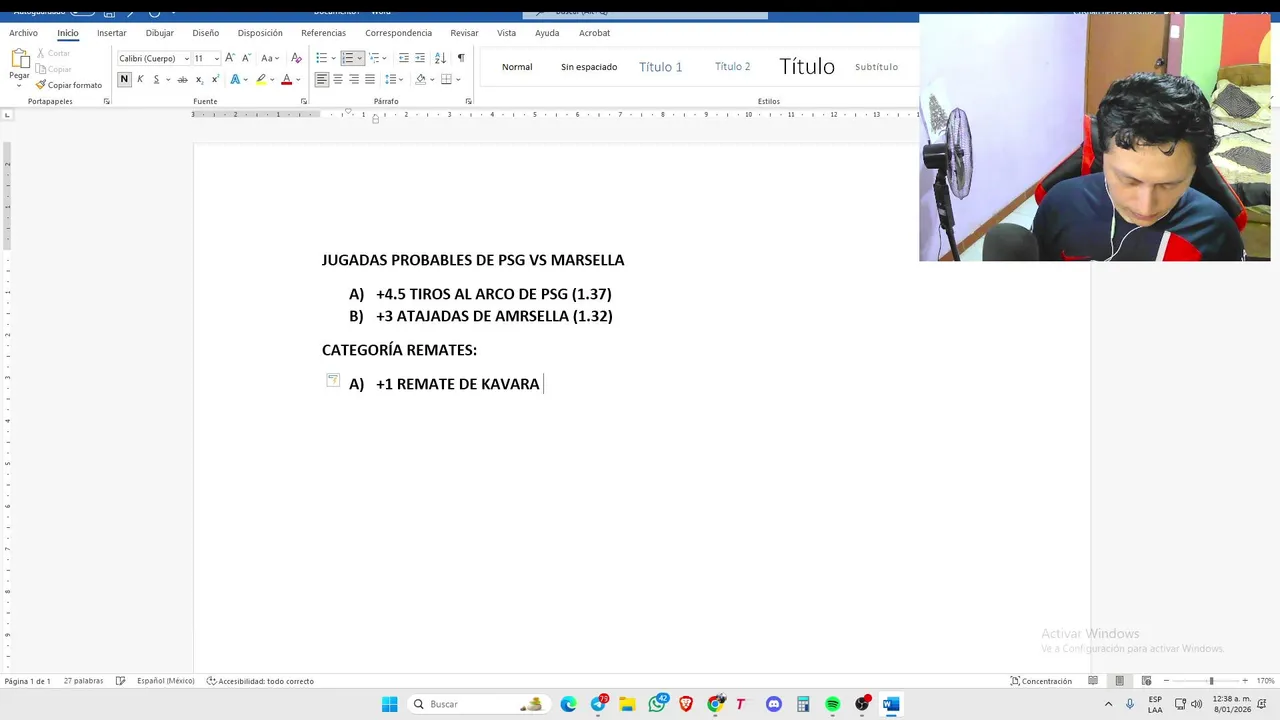Toggle subscript formatting
The height and width of the screenshot is (720, 1280).
click(x=199, y=79)
